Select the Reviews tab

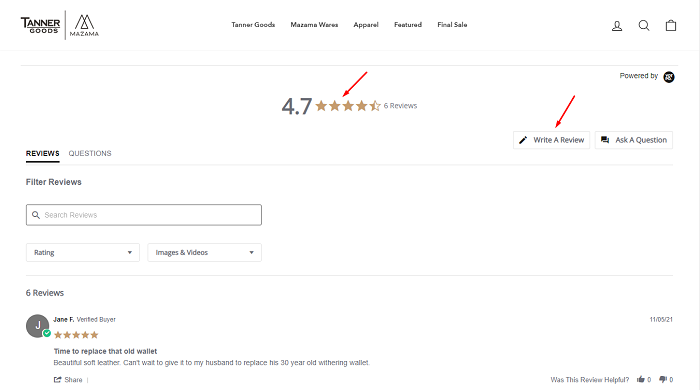(42, 154)
